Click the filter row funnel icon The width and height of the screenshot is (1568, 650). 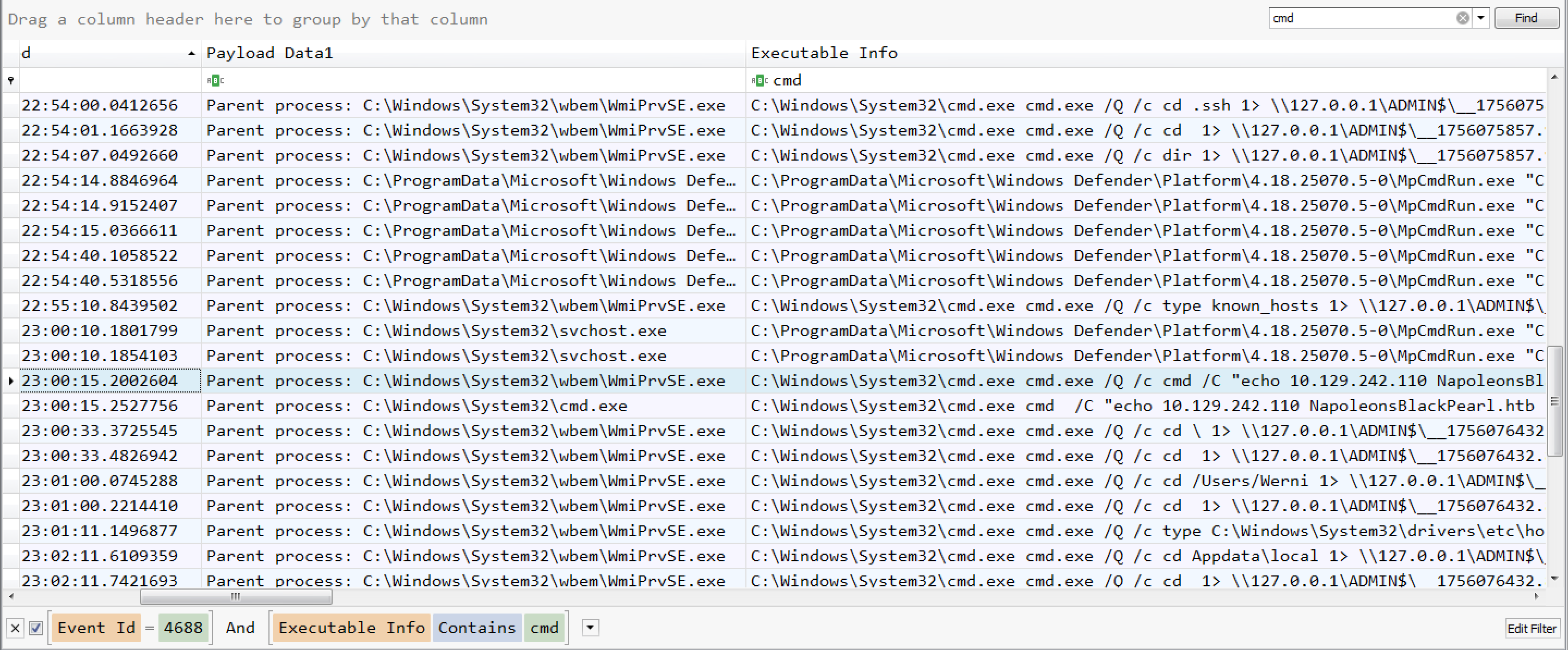[x=10, y=81]
